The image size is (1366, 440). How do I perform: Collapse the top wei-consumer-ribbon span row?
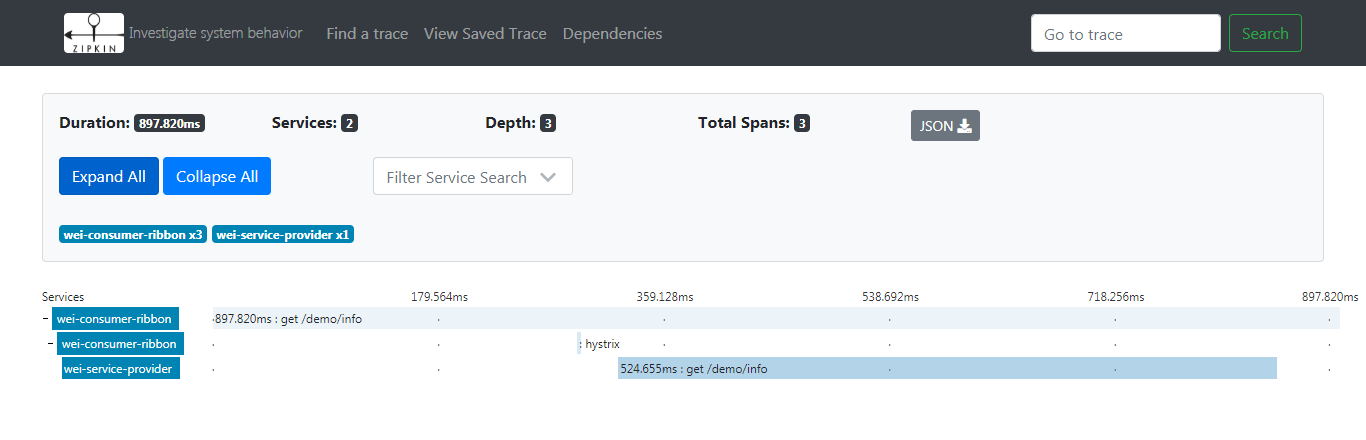tap(46, 319)
